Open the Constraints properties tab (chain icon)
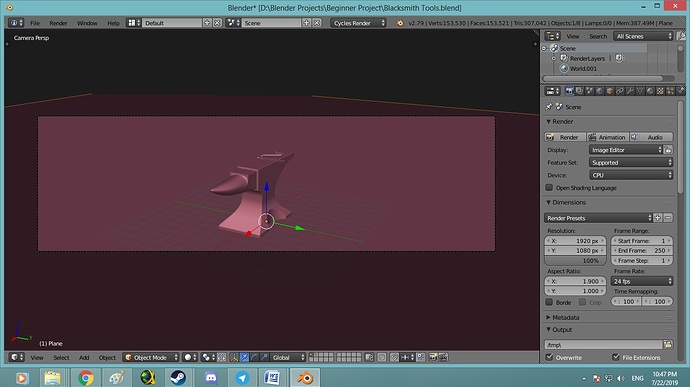 click(x=620, y=91)
